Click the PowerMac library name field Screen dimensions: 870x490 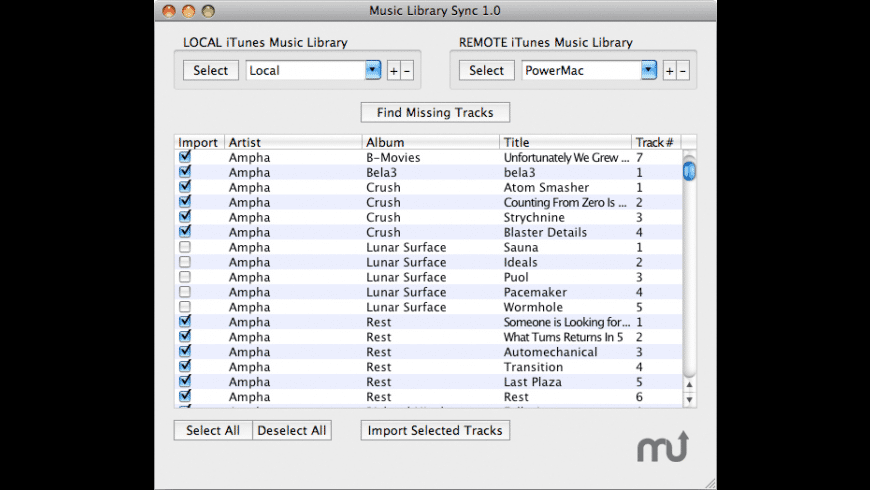click(581, 70)
